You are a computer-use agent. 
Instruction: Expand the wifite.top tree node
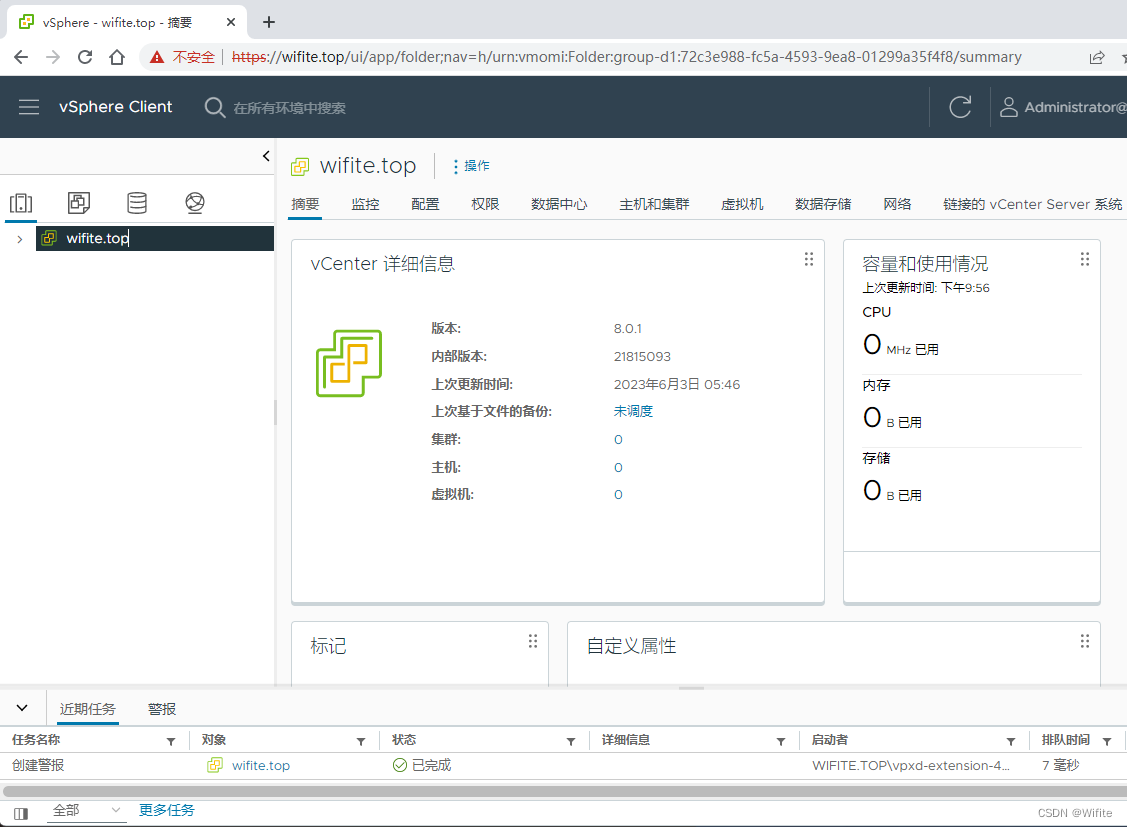pos(19,239)
